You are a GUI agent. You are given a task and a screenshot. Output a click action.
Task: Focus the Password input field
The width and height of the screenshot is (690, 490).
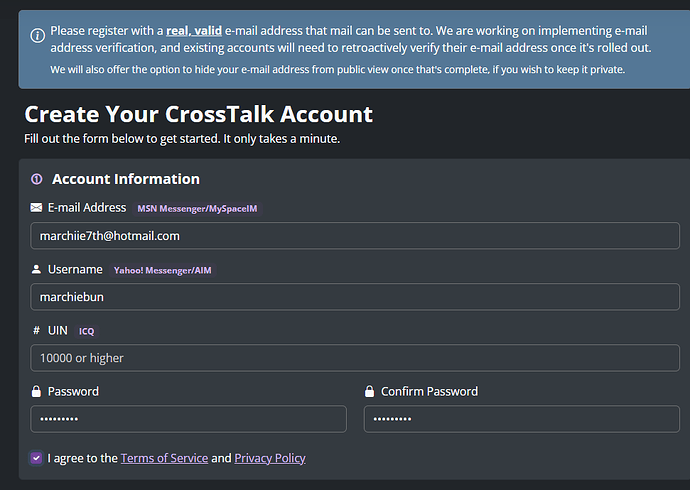(188, 419)
